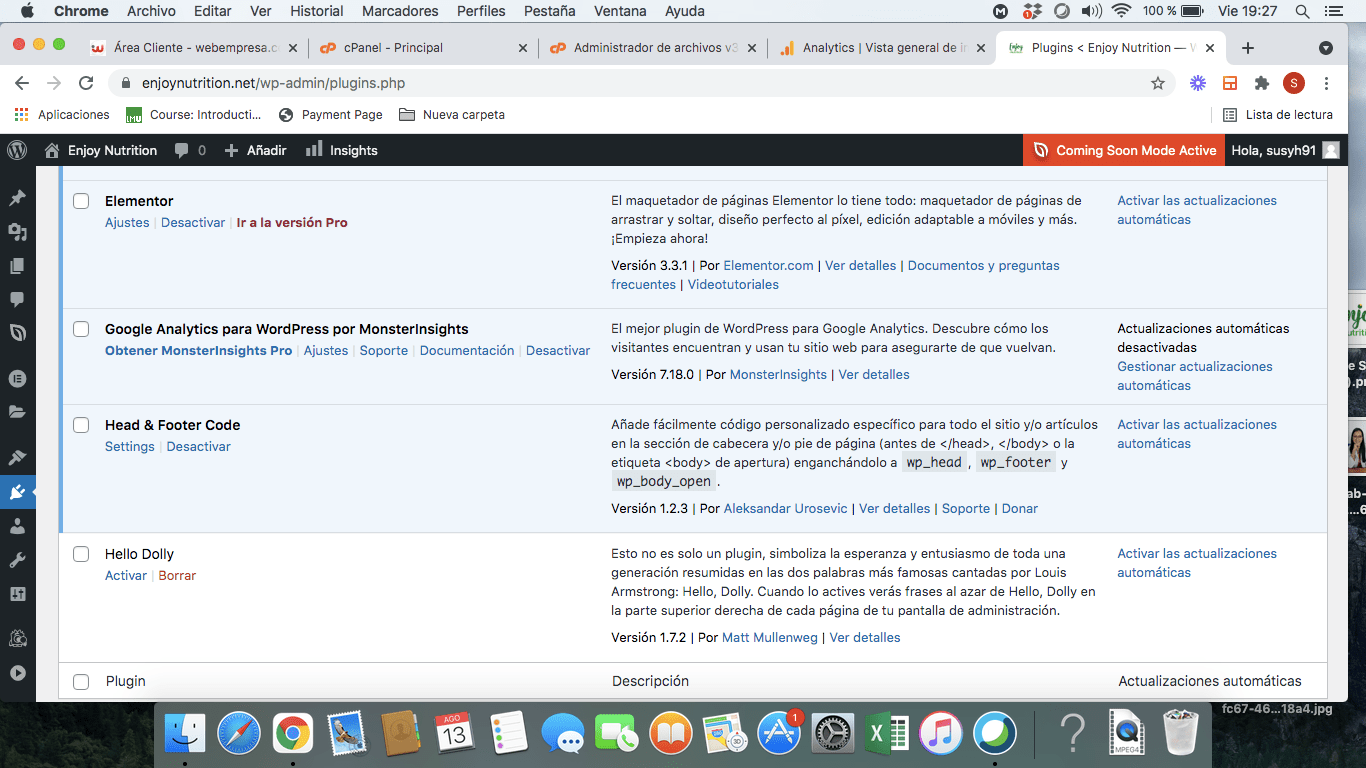Switch to the Analytics tab
Screen dimensions: 1366x768
[881, 48]
